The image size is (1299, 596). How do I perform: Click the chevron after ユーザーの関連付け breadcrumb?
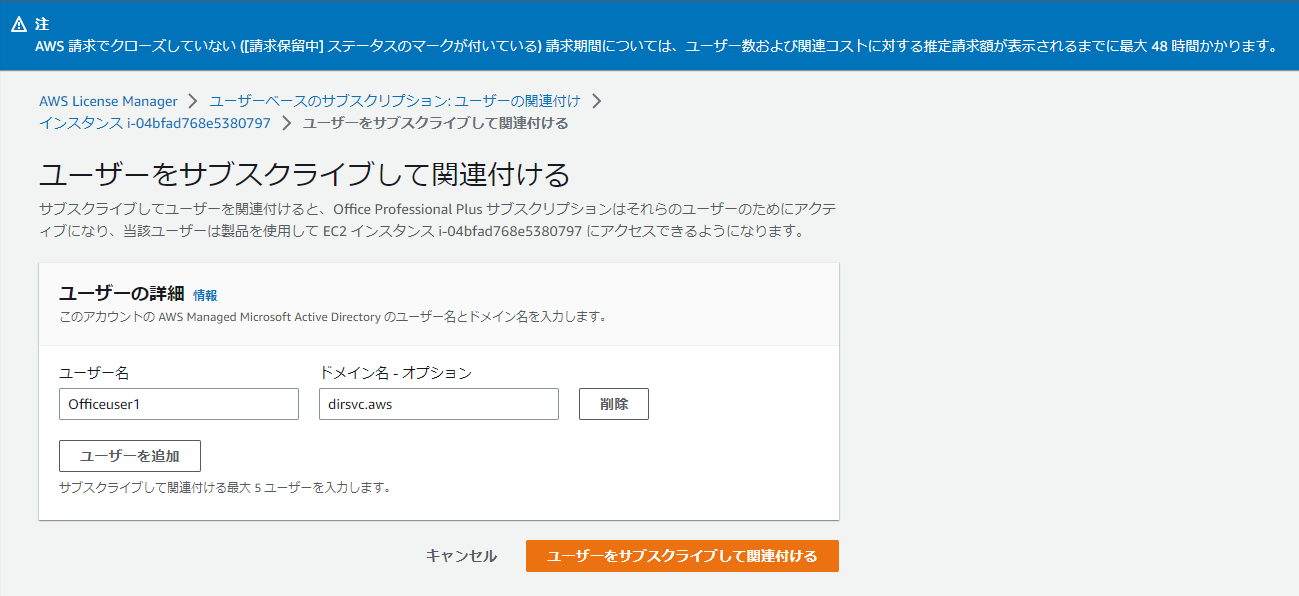coord(596,101)
